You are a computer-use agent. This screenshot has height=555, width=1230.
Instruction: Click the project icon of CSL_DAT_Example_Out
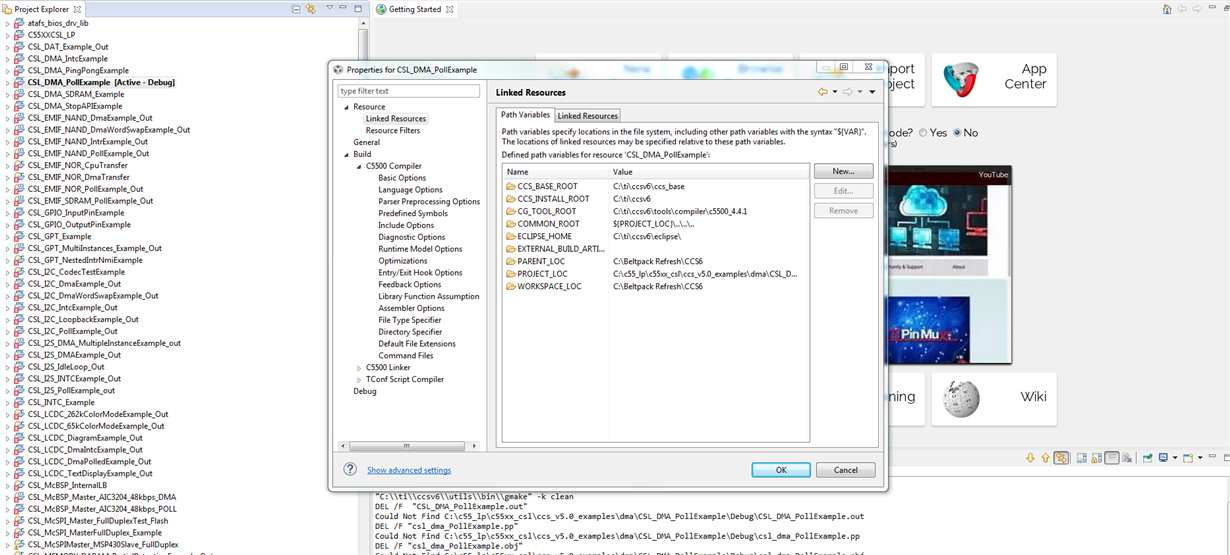coord(20,47)
